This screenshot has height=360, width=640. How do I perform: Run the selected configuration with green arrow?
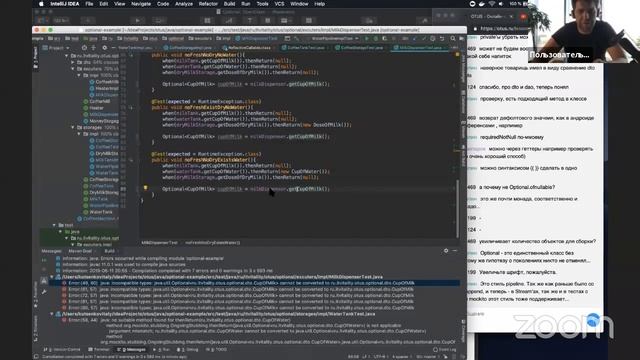(x=367, y=38)
